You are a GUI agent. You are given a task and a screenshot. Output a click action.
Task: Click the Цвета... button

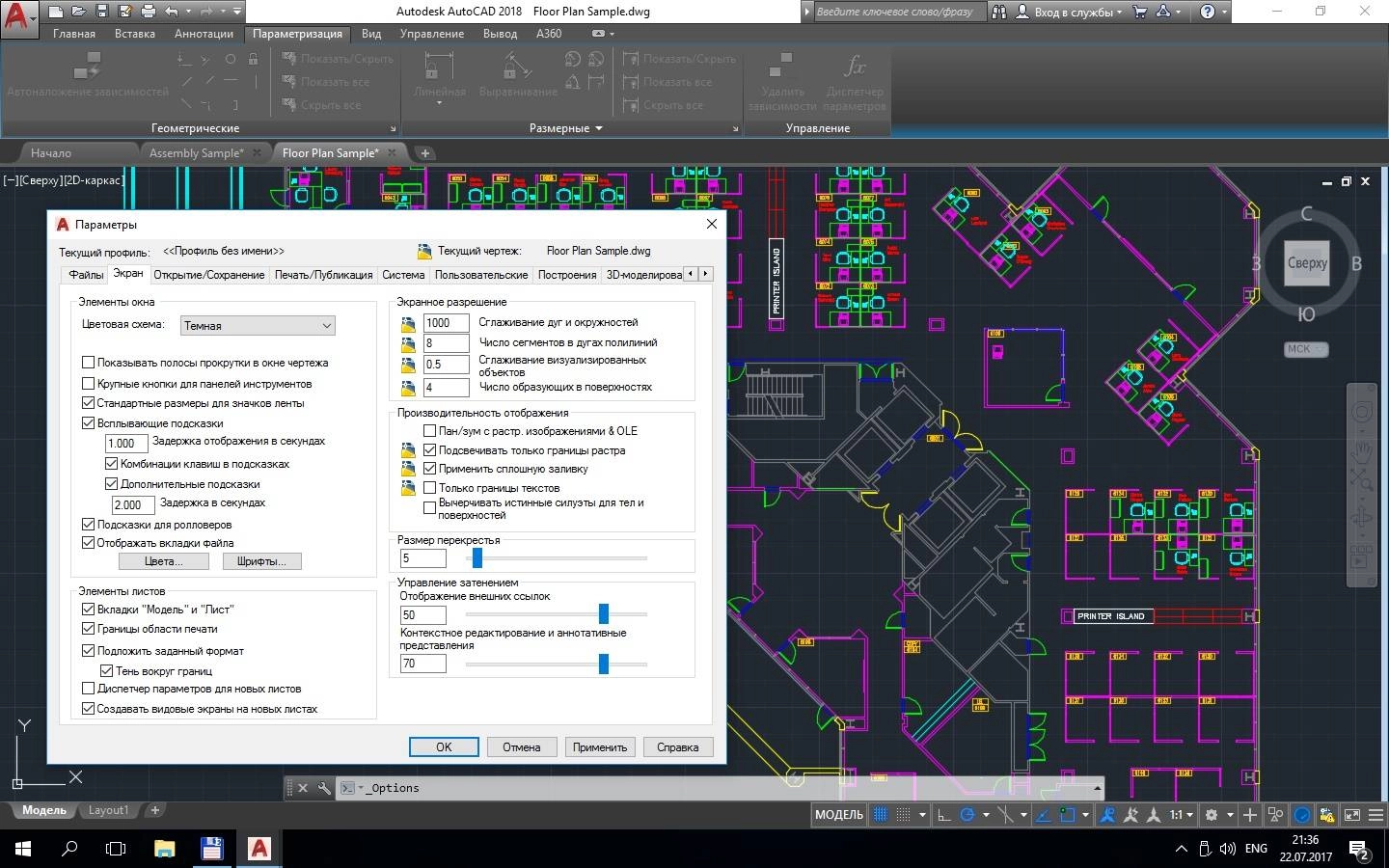coord(163,561)
